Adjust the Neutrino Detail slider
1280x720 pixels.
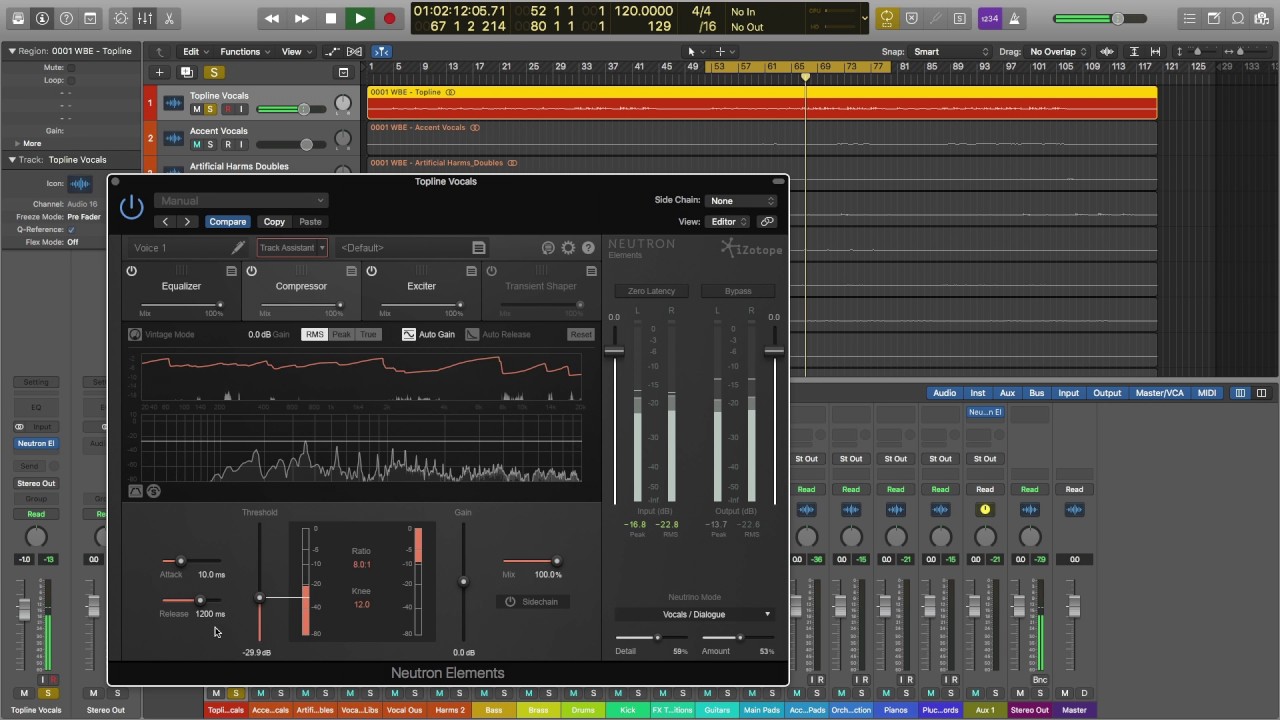(x=657, y=637)
